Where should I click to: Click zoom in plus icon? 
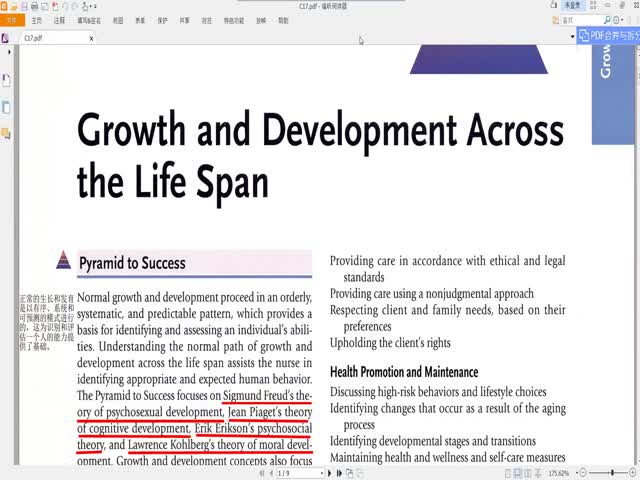(633, 473)
